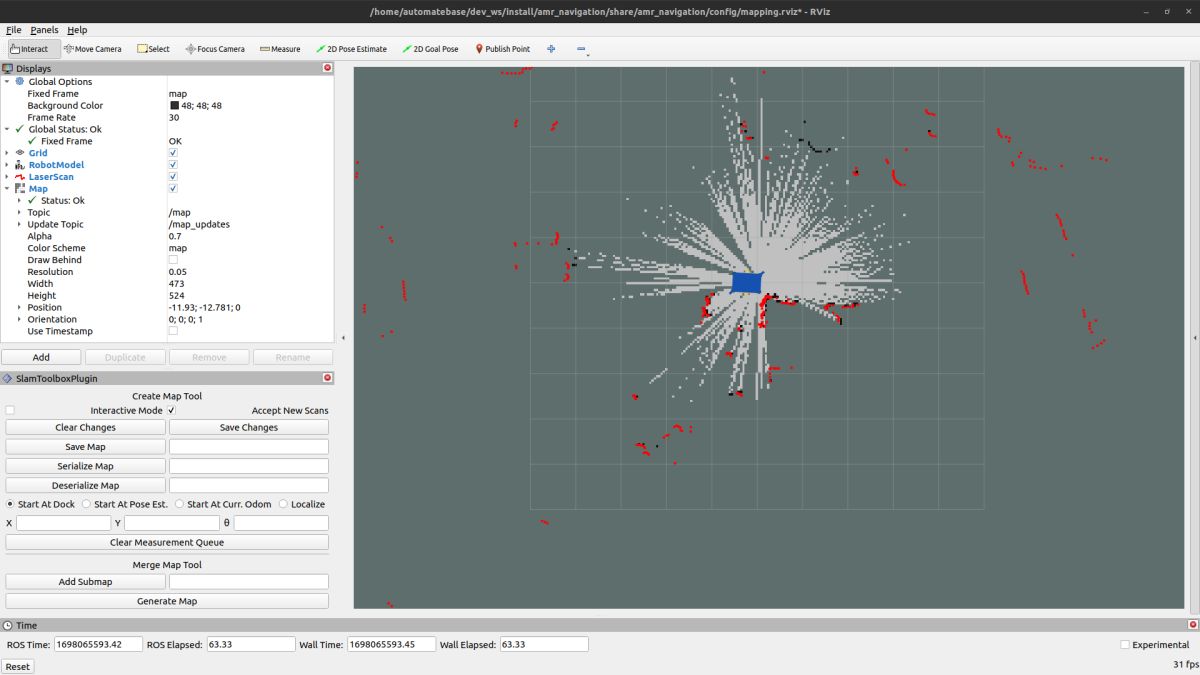Click the Save Changes button
This screenshot has width=1200, height=675.
point(249,427)
